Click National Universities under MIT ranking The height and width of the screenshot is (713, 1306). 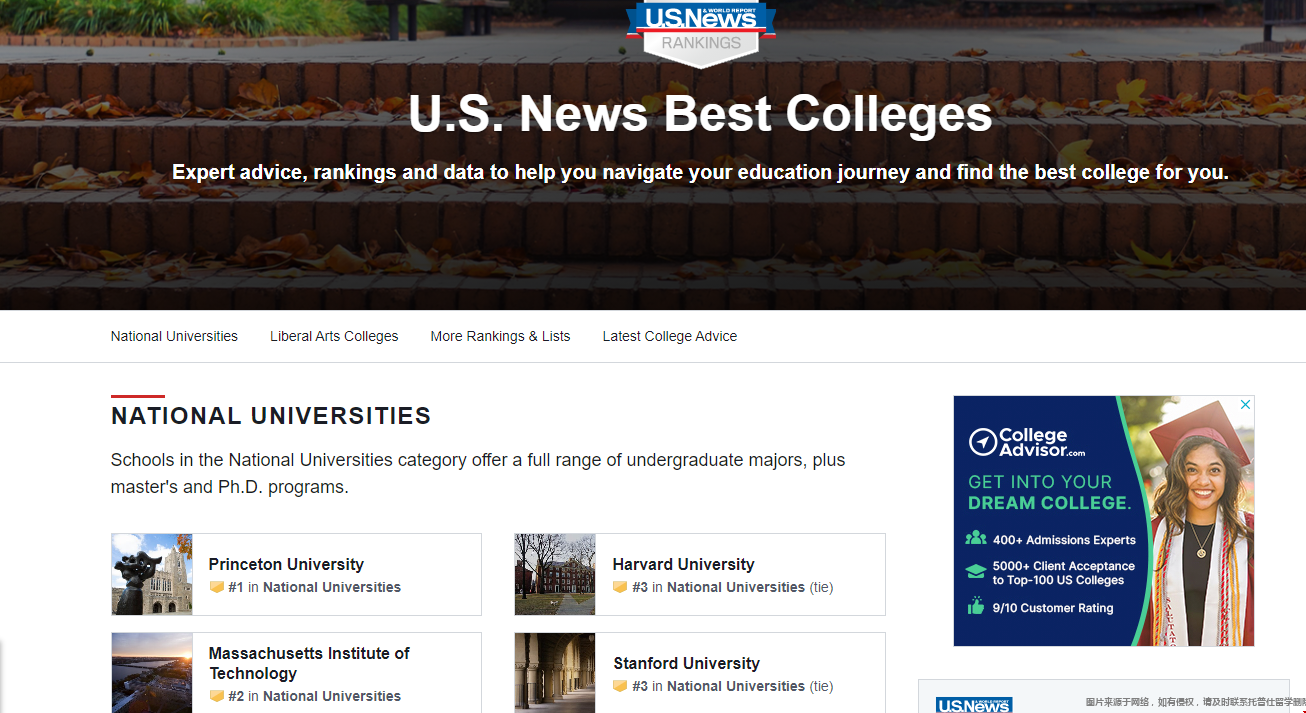(332, 696)
